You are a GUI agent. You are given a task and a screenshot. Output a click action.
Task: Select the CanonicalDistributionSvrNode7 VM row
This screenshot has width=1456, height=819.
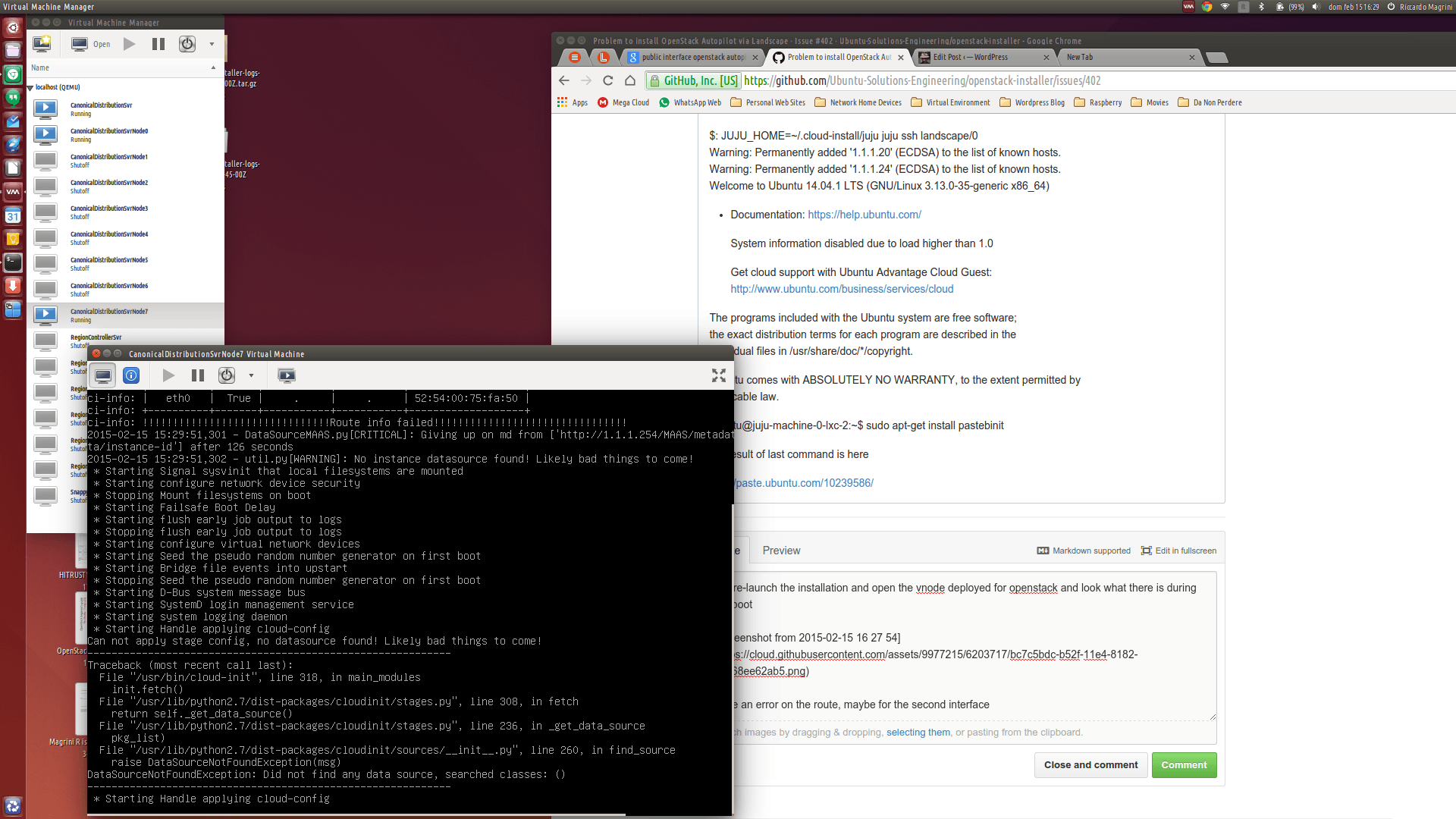125,315
